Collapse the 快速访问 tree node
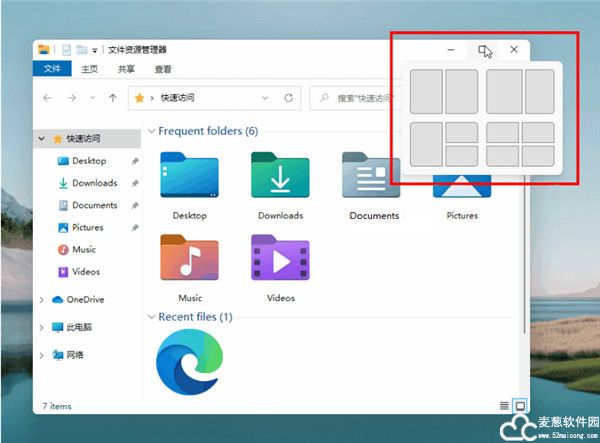The height and width of the screenshot is (443, 600). tap(41, 138)
